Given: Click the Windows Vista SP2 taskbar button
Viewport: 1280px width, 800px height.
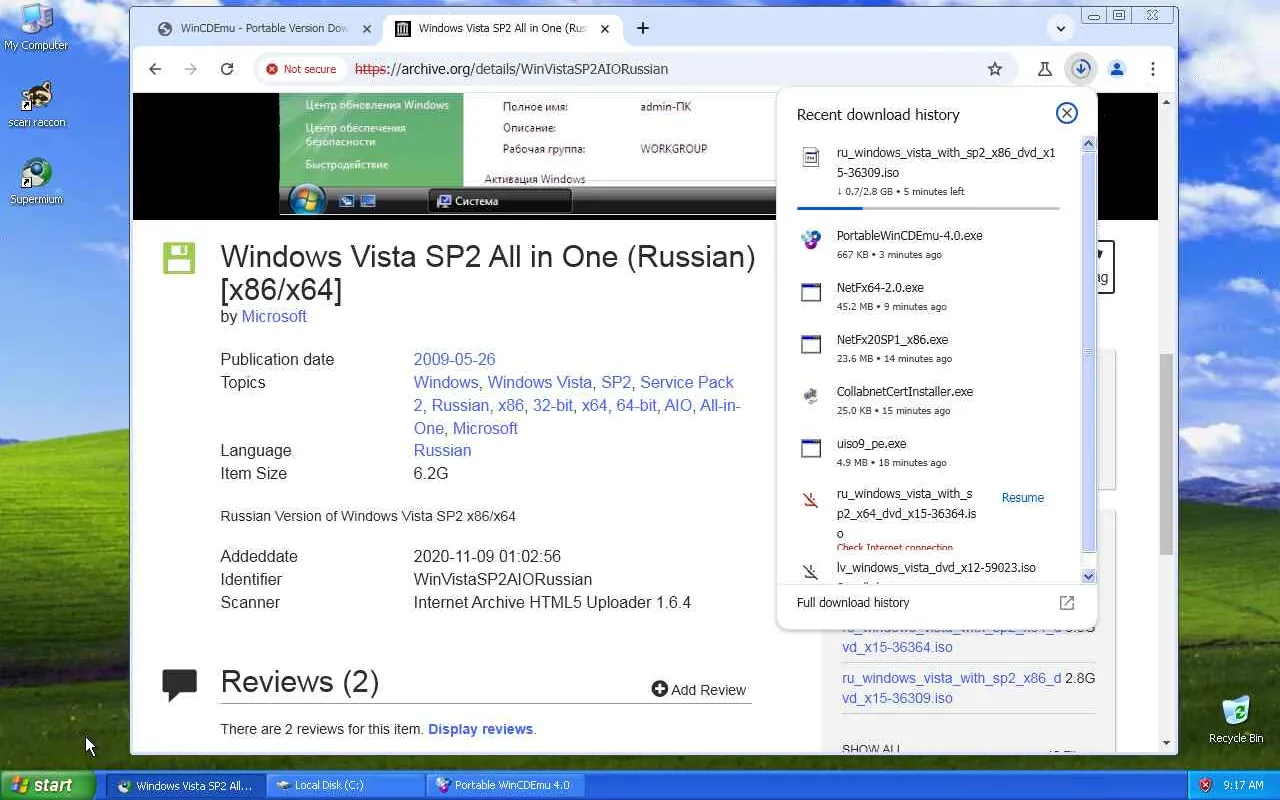Looking at the screenshot, I should pyautogui.click(x=186, y=785).
